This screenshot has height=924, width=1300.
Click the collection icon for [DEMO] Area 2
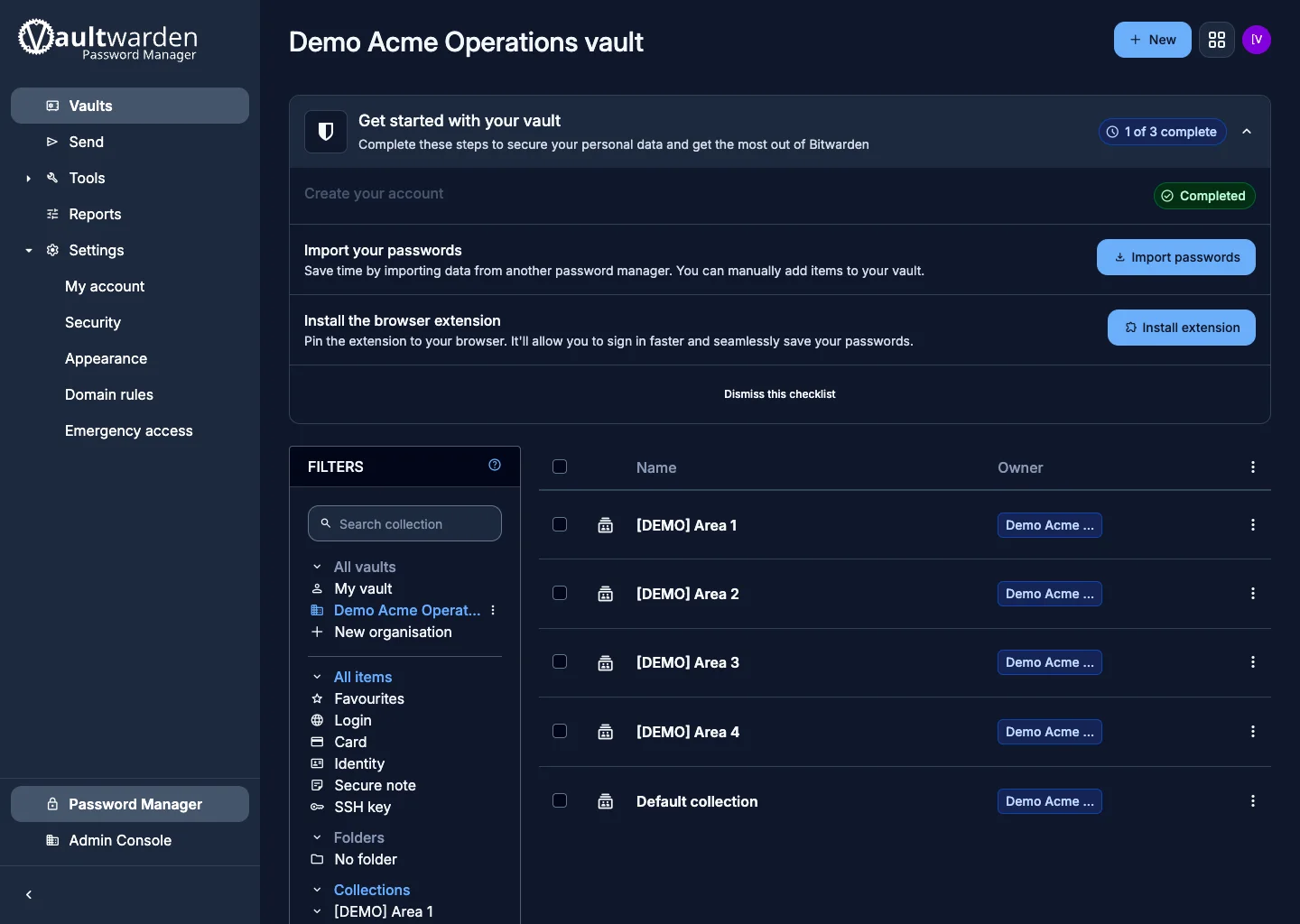point(606,594)
